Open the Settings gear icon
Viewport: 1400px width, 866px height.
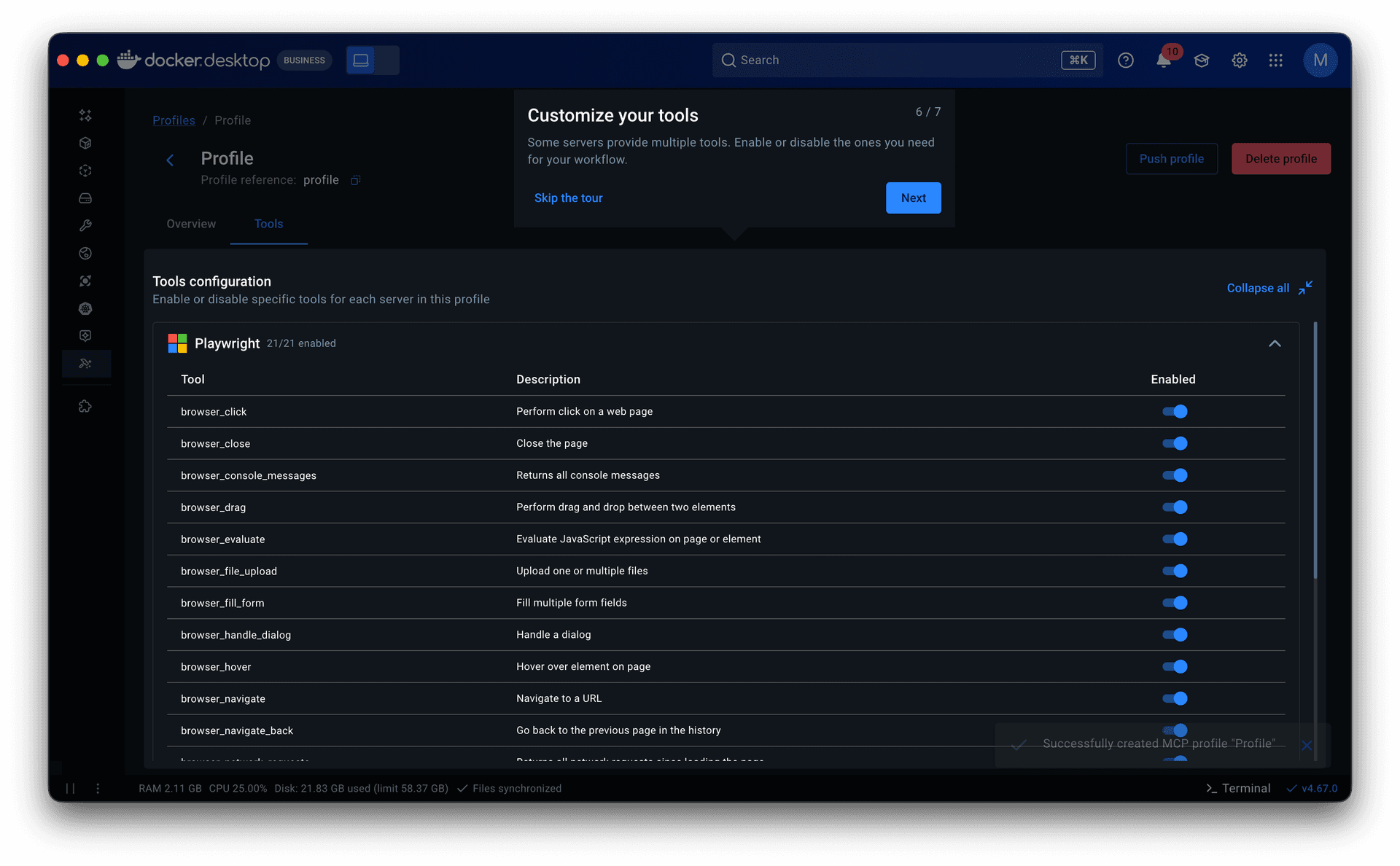[x=1239, y=61]
